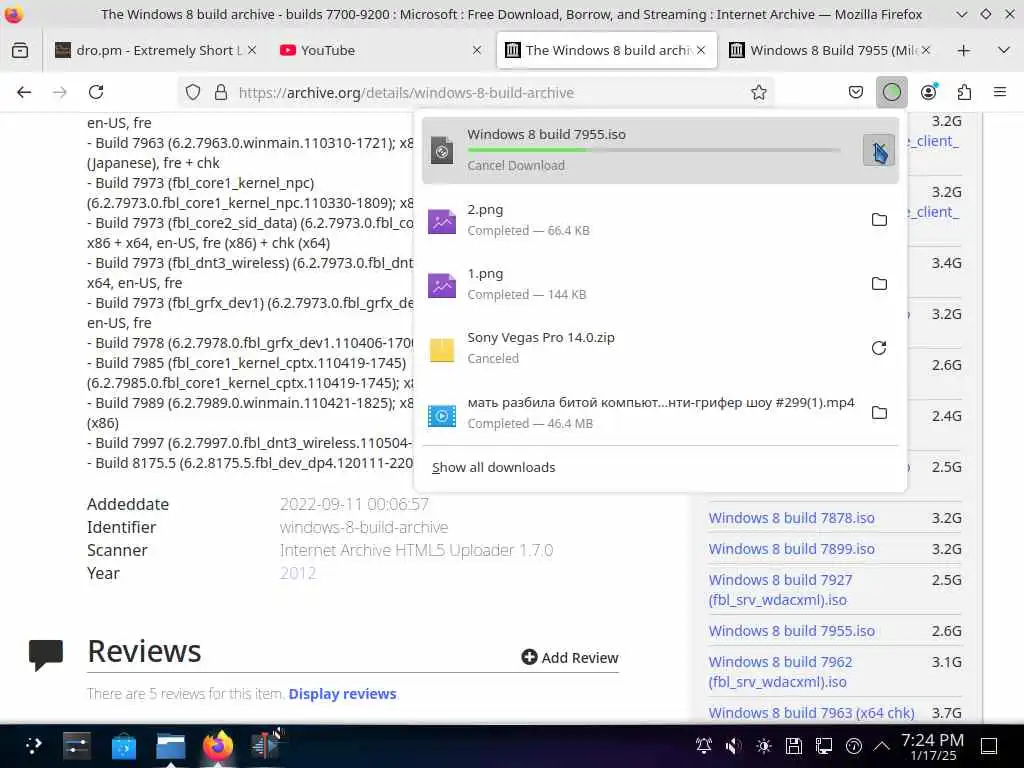Open Windows 8 build 7927 (fbl_srv_wdacxml).iso link

click(780, 590)
